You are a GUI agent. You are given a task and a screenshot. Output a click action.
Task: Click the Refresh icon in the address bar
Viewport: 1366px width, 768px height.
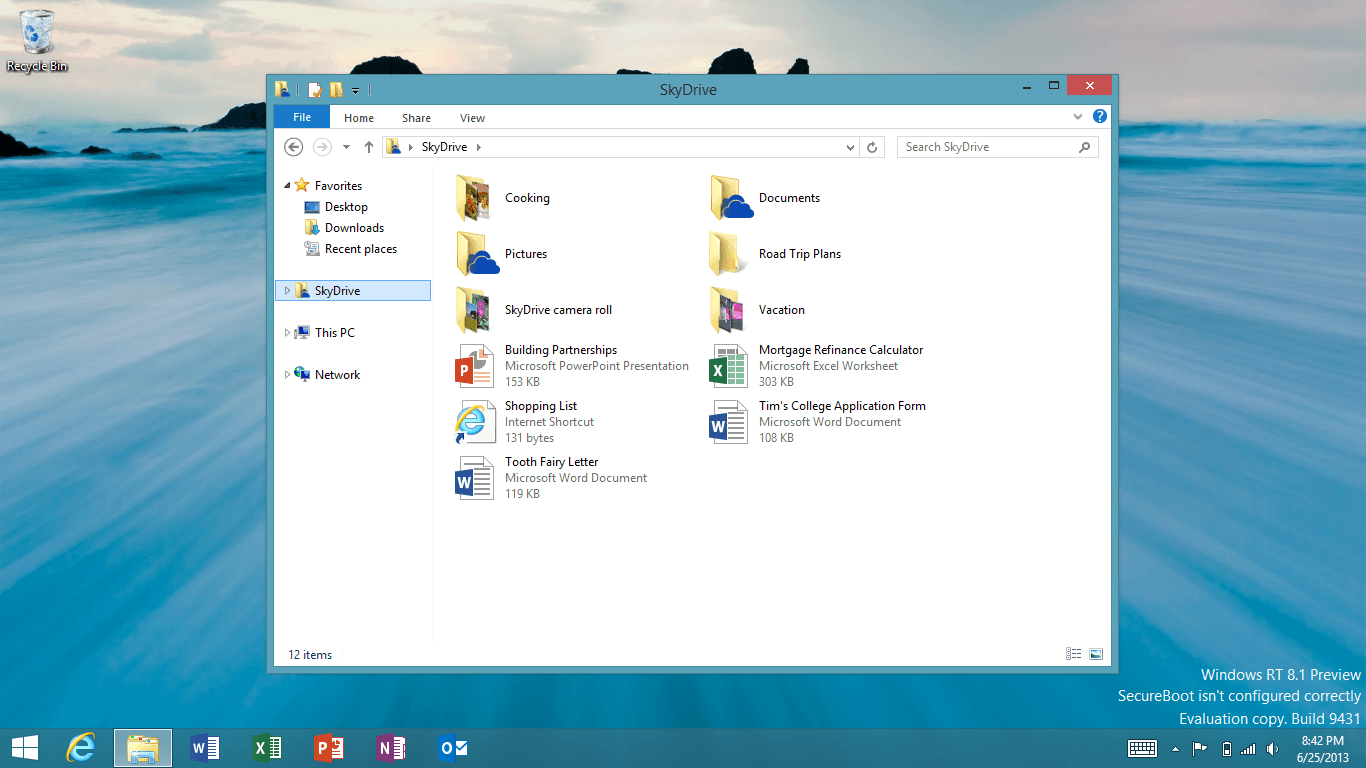tap(871, 146)
